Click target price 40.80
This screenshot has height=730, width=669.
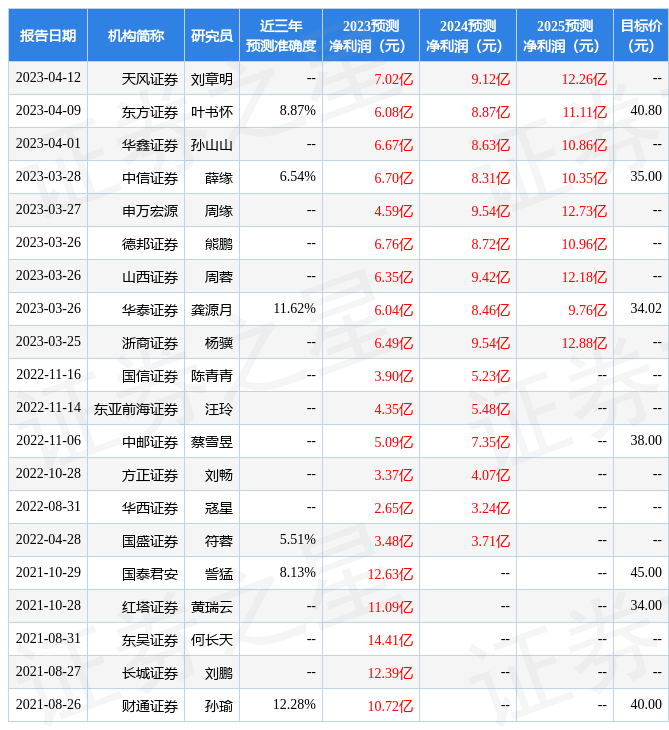pos(646,110)
